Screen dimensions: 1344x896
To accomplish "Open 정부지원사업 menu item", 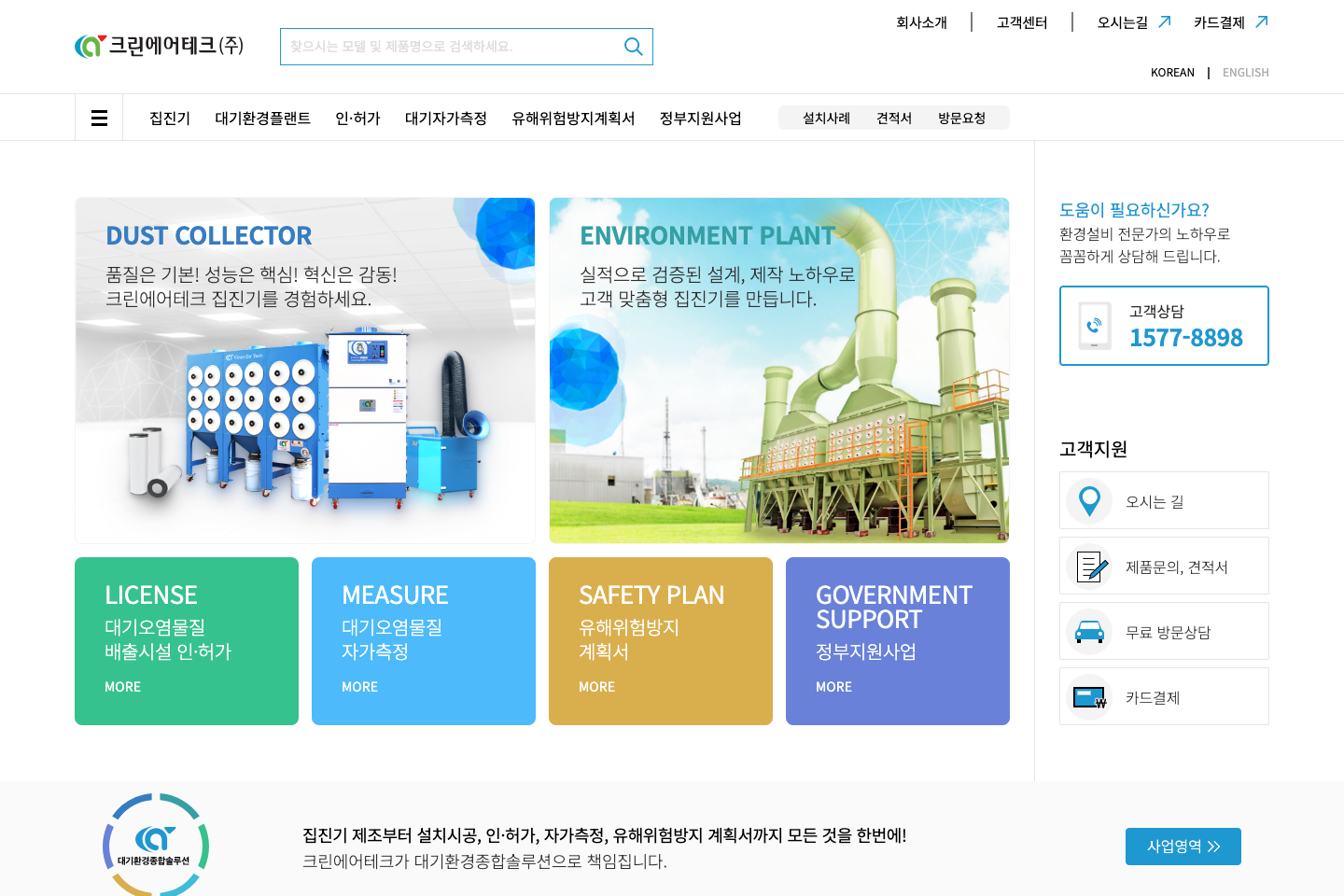I will [x=700, y=119].
